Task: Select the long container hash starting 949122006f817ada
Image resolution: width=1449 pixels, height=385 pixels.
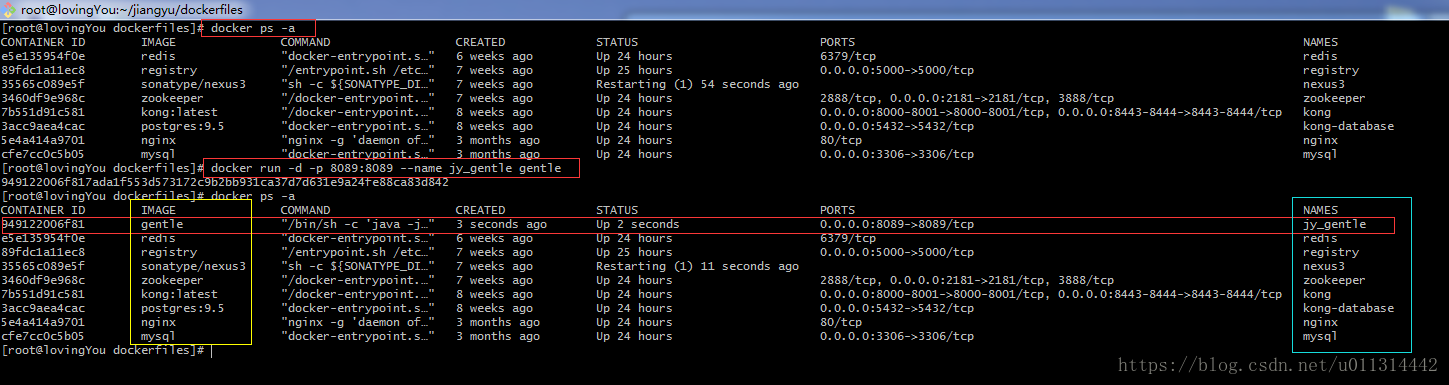Action: [224, 182]
